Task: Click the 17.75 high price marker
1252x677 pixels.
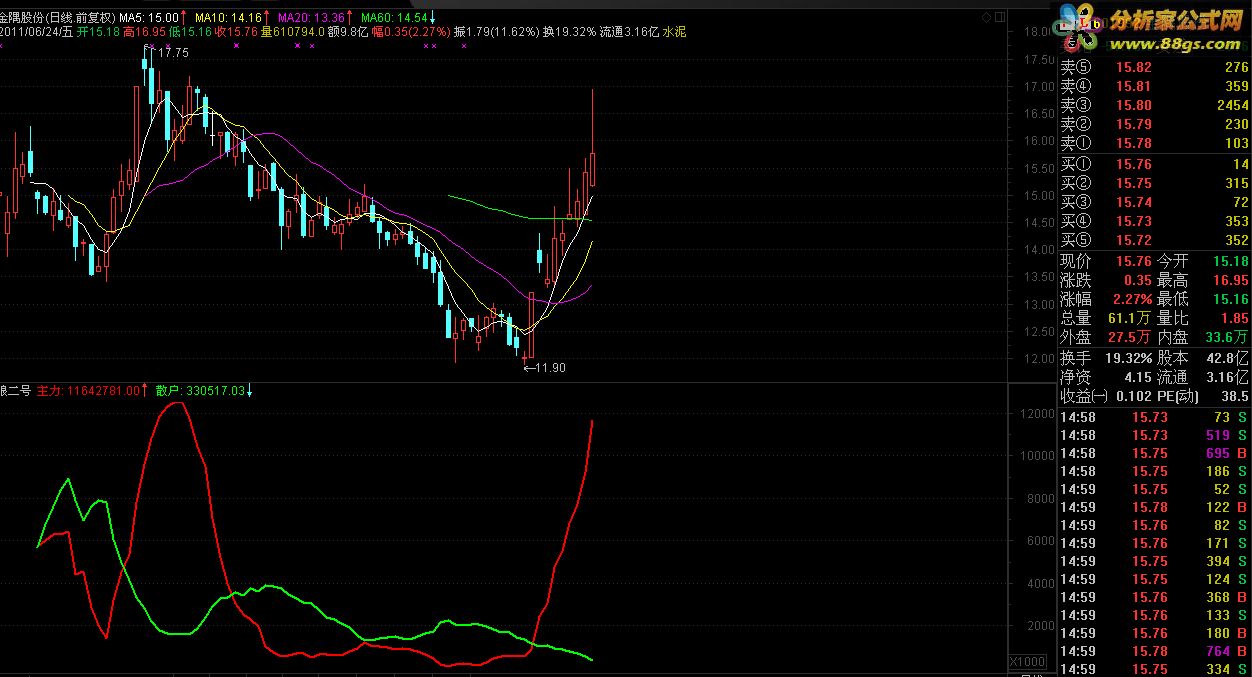Action: click(x=173, y=53)
